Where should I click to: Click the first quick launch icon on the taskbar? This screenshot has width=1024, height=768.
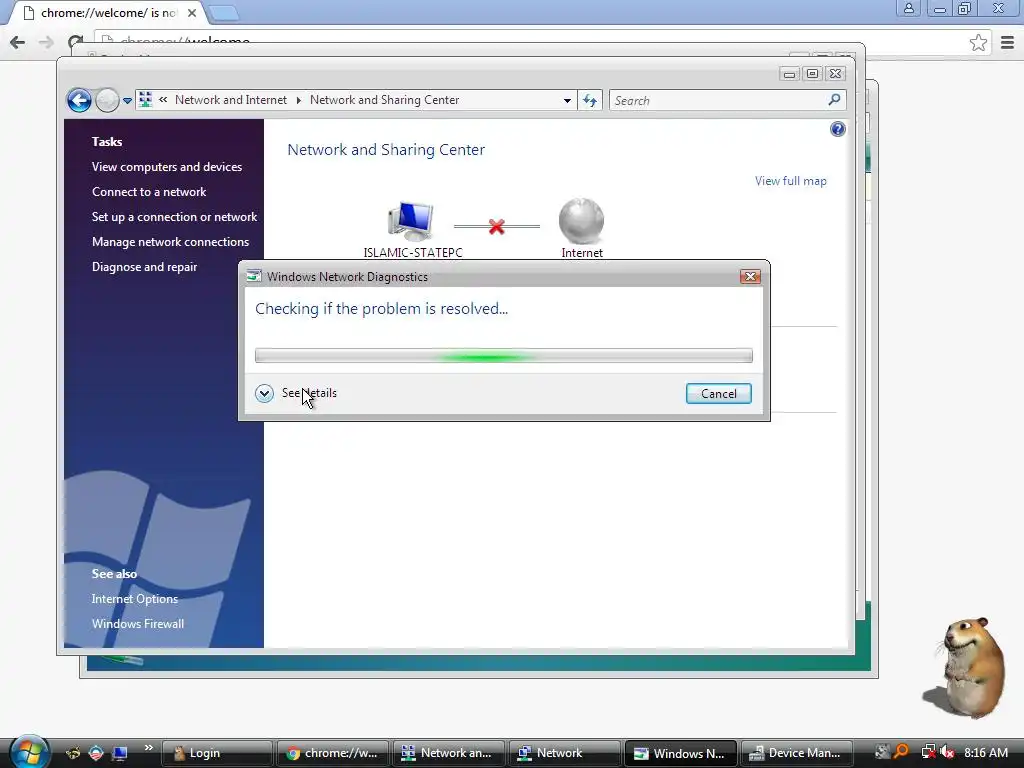[73, 753]
